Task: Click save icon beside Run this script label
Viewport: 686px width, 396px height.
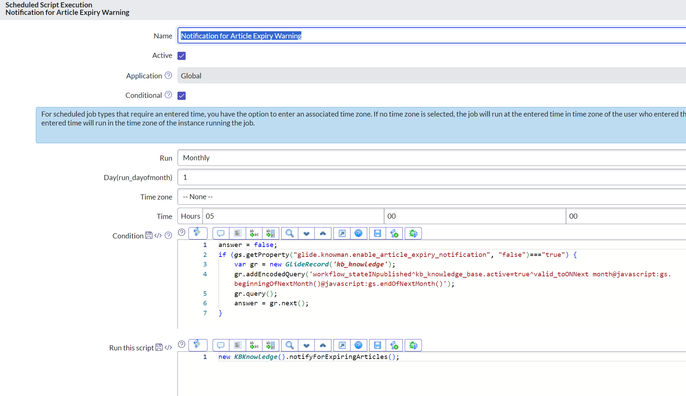Action: click(x=159, y=347)
